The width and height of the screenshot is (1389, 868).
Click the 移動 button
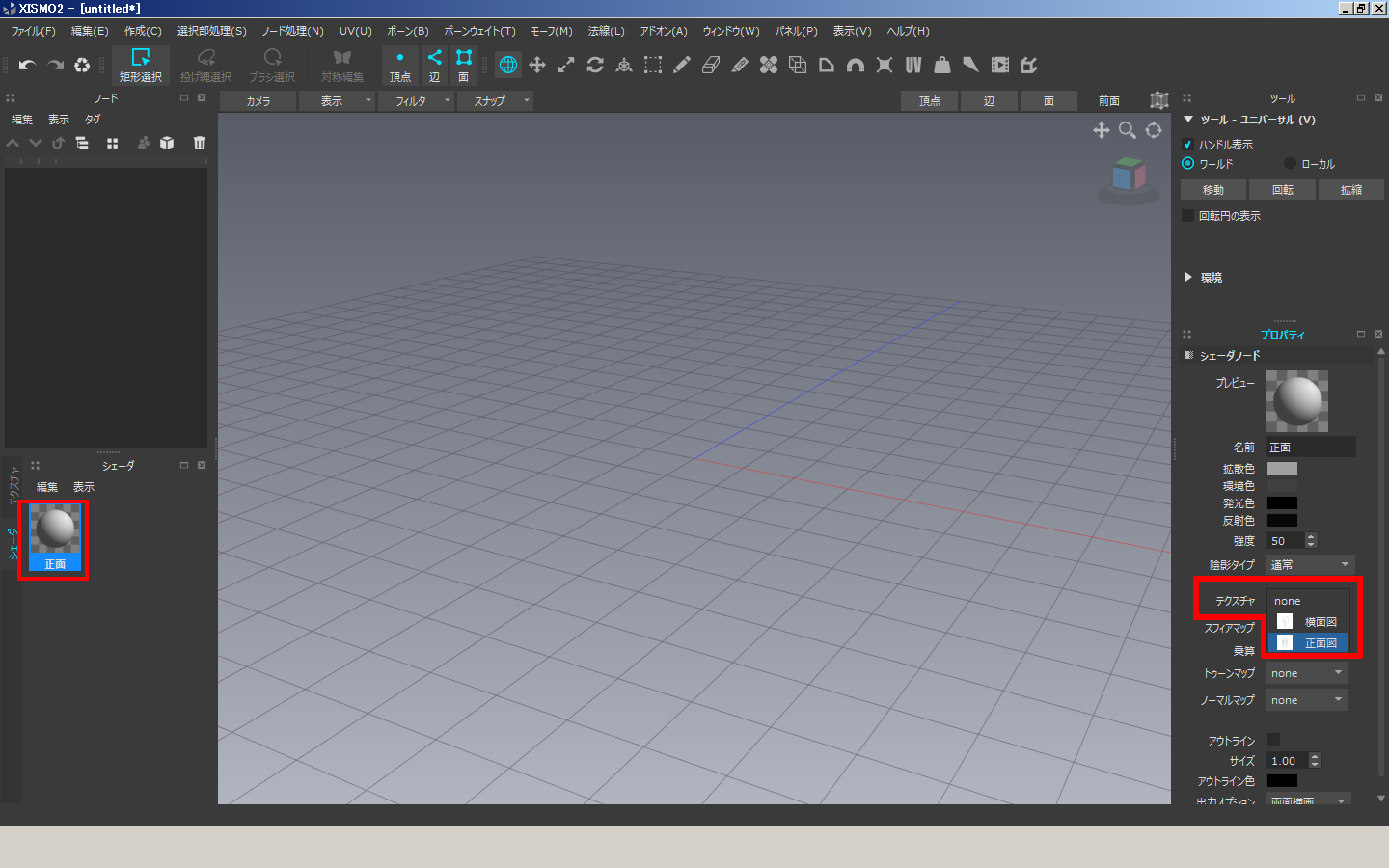(x=1213, y=190)
